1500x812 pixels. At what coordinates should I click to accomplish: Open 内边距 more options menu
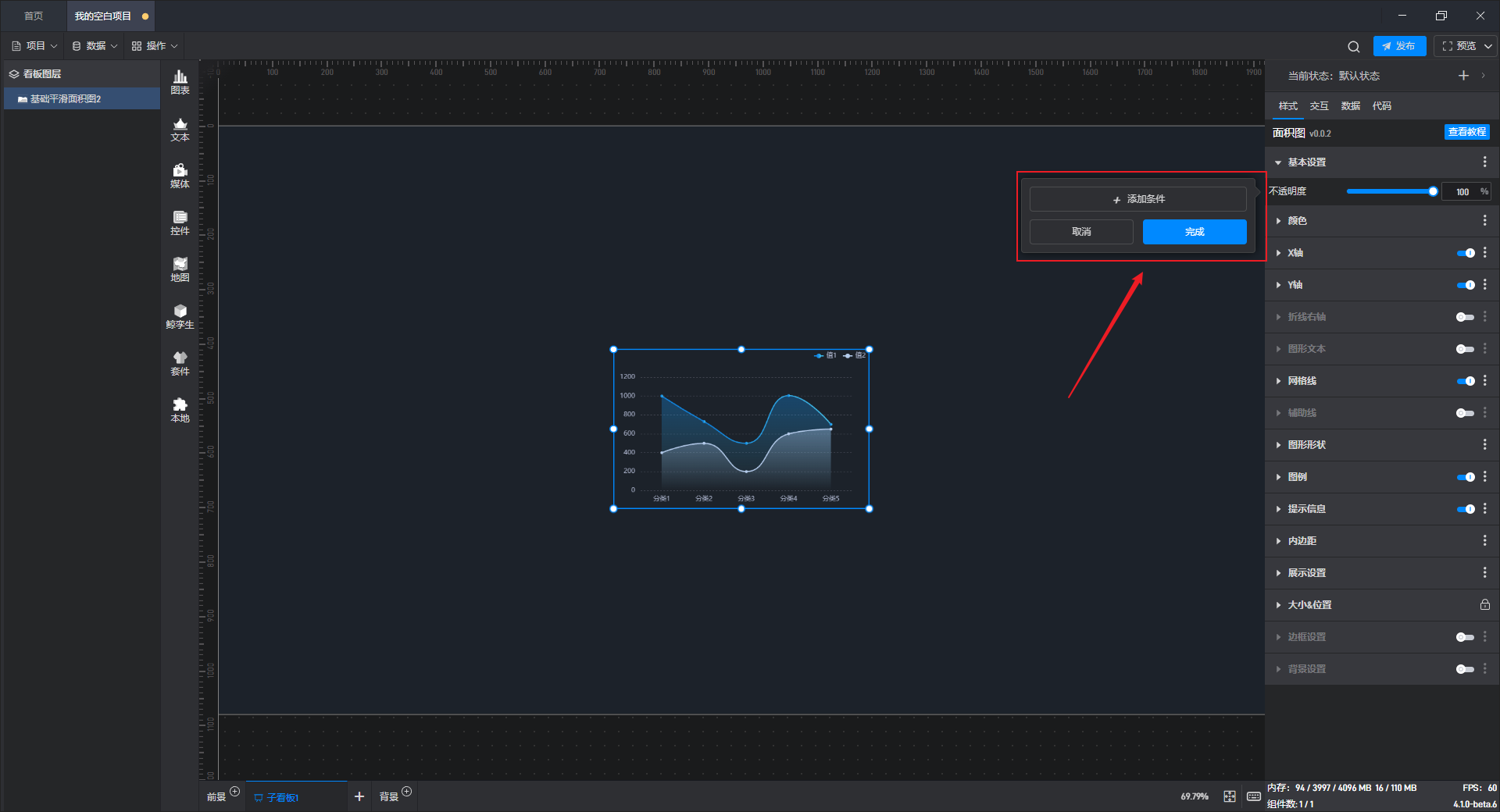click(x=1485, y=541)
